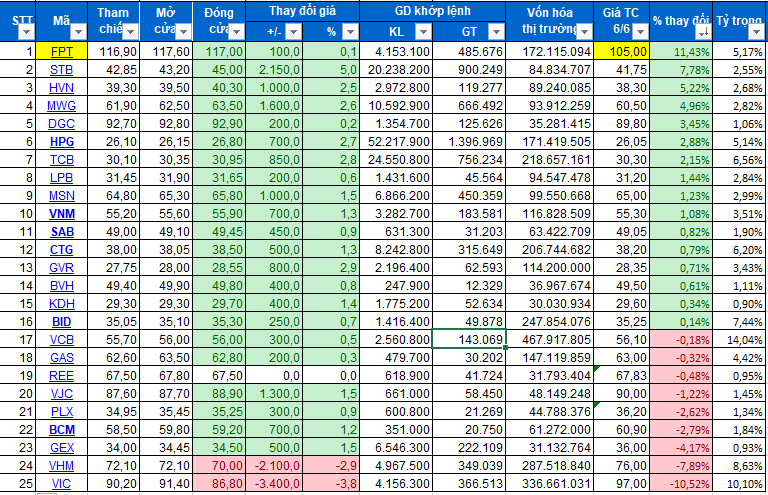The height and width of the screenshot is (495, 768).
Task: Open the GAS ticker link
Action: point(62,358)
